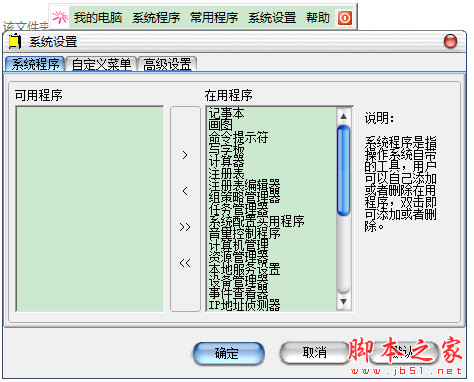Click the 默认 default button
The height and width of the screenshot is (382, 474).
tap(404, 352)
